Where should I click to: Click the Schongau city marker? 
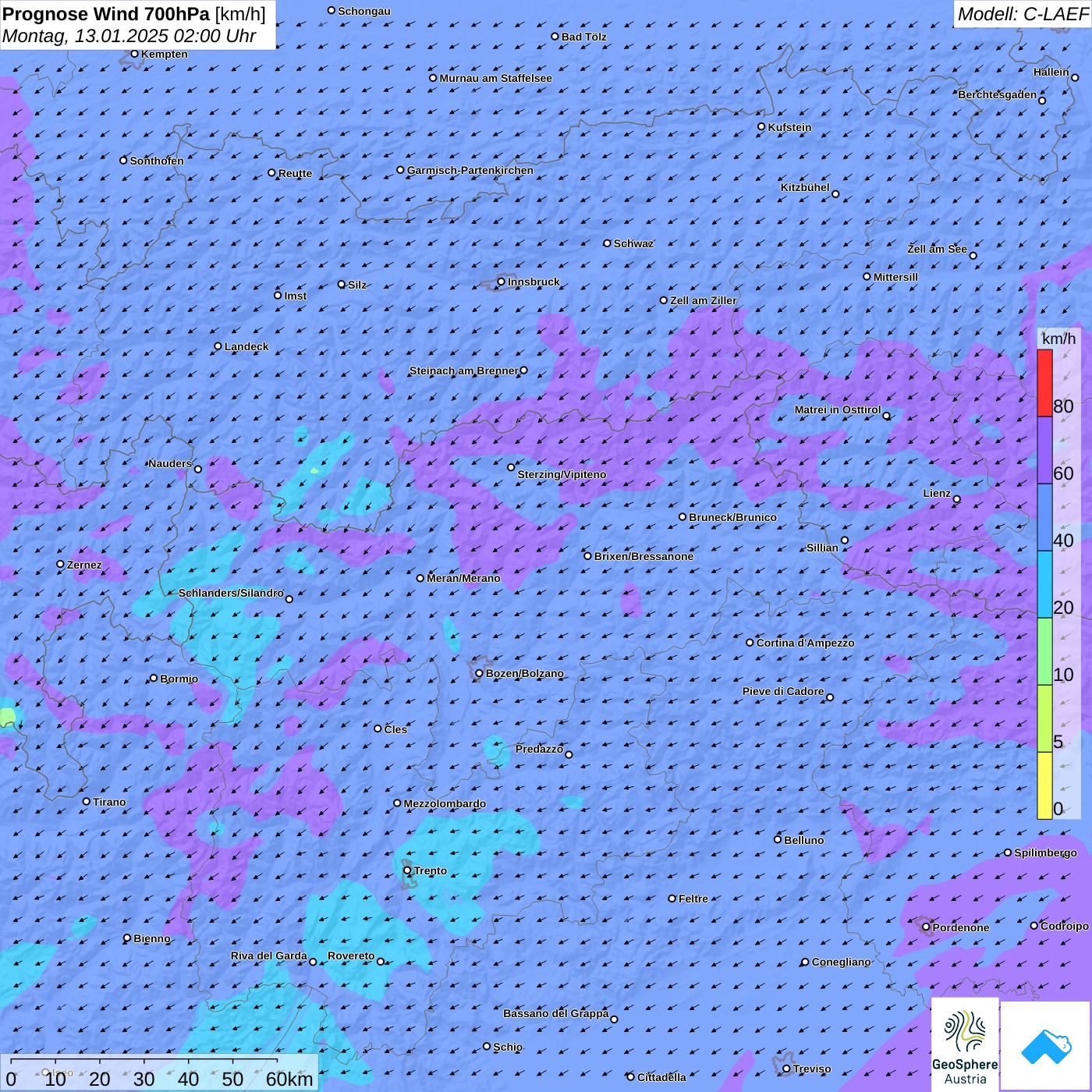(331, 11)
